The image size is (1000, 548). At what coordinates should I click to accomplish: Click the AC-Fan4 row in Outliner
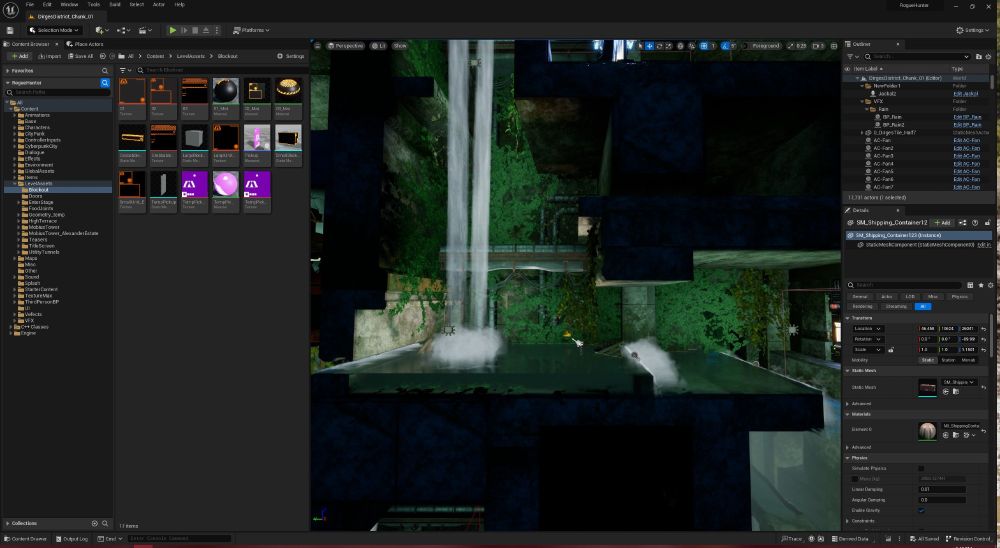pos(918,164)
